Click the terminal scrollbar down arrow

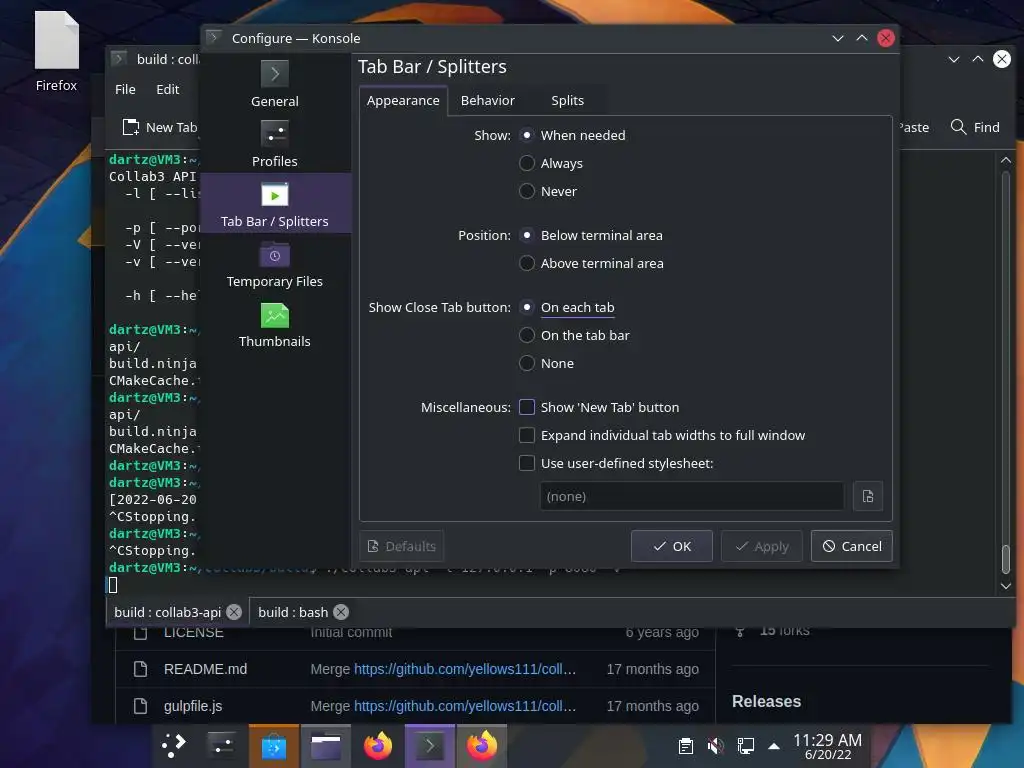(x=1006, y=586)
